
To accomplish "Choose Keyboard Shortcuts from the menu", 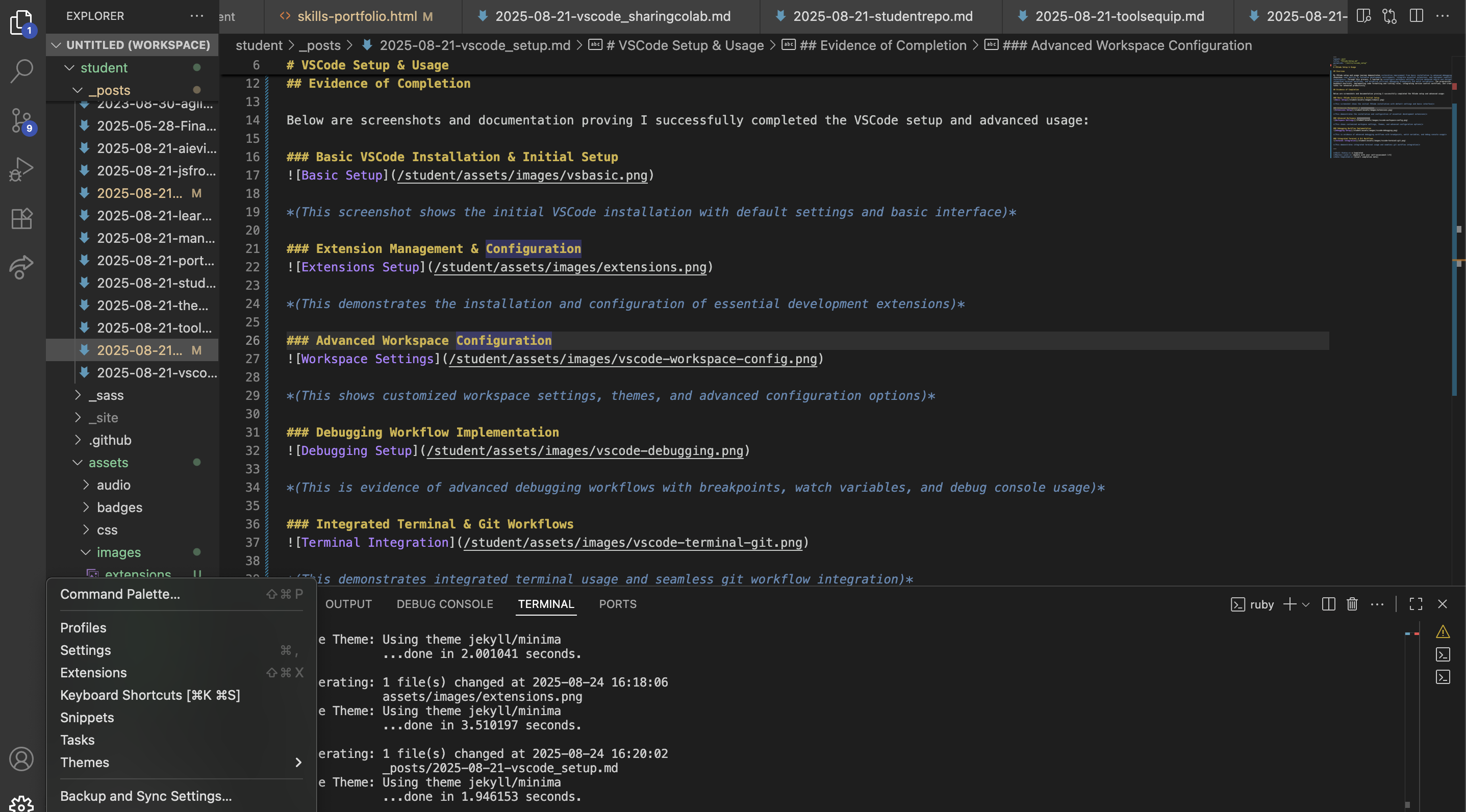I will pos(182,695).
